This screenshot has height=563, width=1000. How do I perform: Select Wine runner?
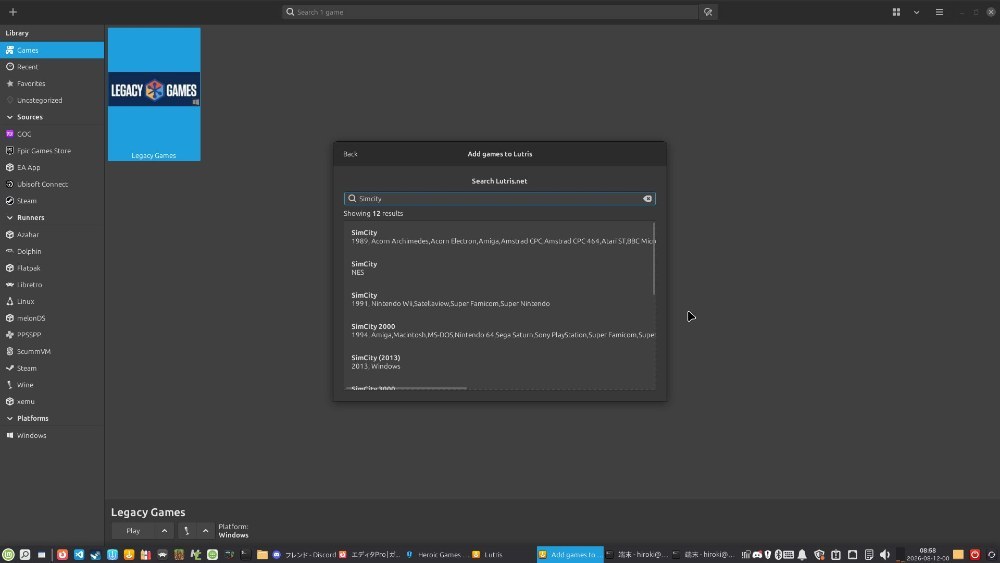pyautogui.click(x=52, y=384)
